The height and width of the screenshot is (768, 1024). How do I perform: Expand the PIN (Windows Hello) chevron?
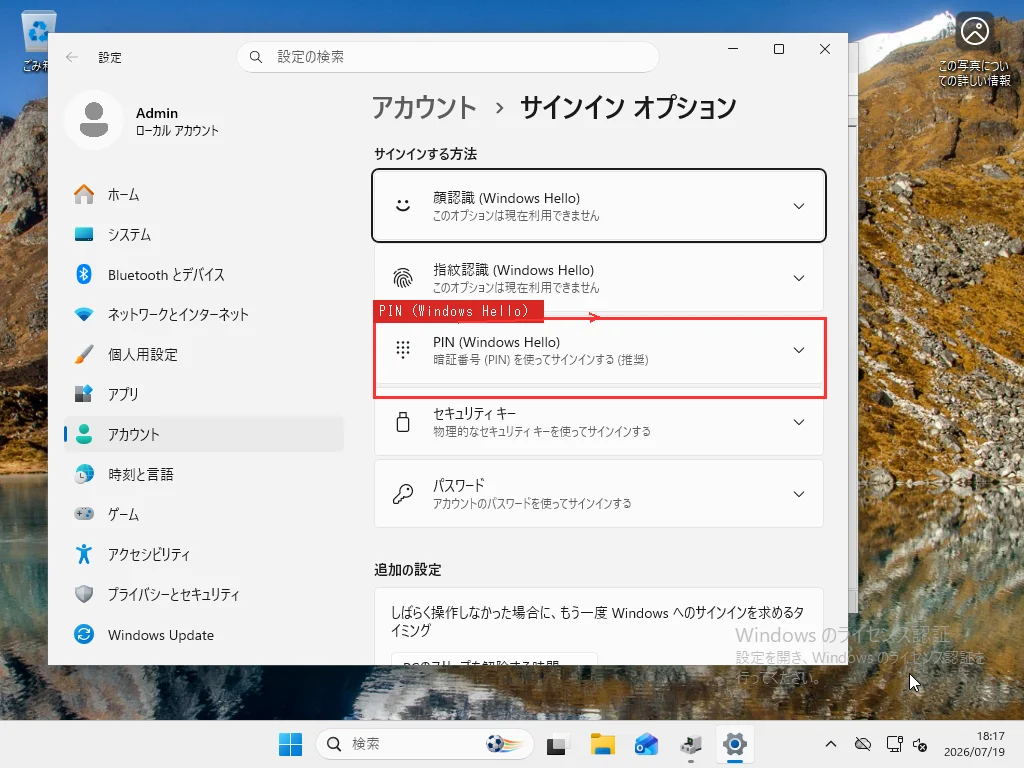click(x=799, y=350)
